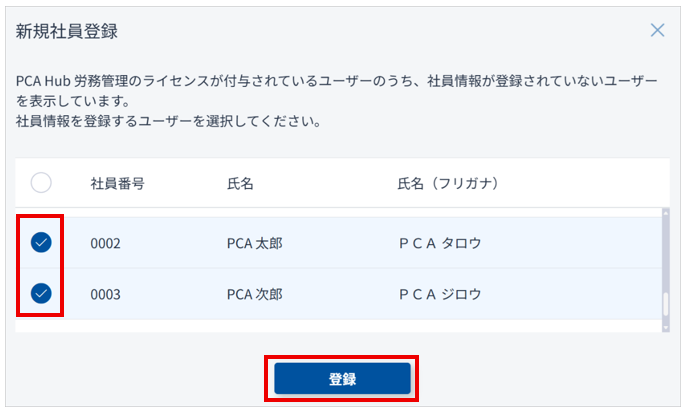This screenshot has height=412, width=687.
Task: Click the 社員情報を登録するユーザーを選択 instruction line
Action: pos(168,122)
